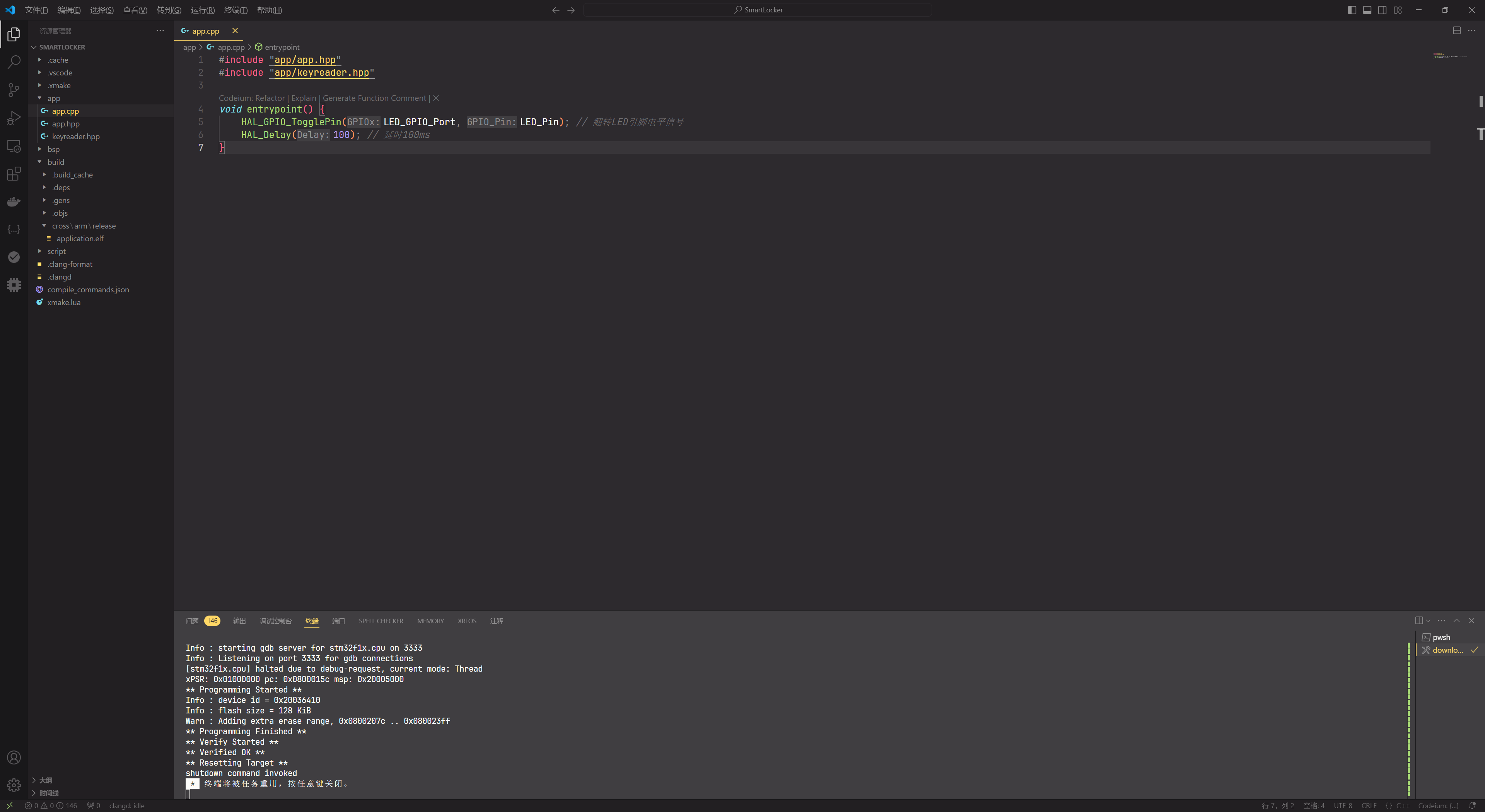This screenshot has height=812, width=1485.
Task: Open the Docker view icon
Action: point(14,202)
